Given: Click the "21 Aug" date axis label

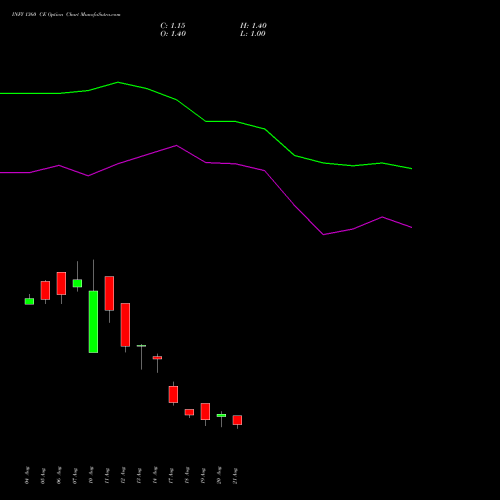Looking at the screenshot, I should pos(235,475).
